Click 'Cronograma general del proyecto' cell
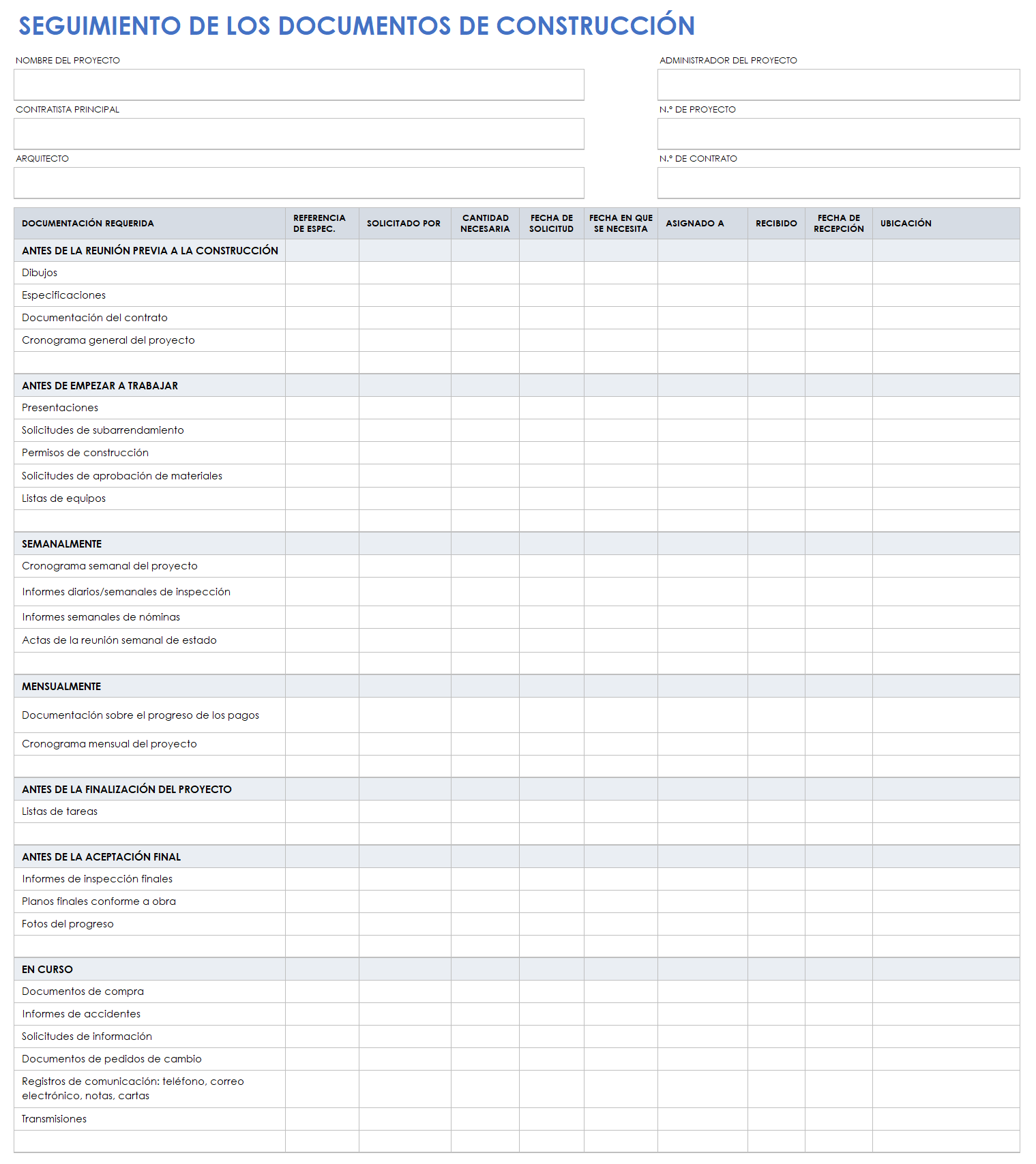Image resolution: width=1036 pixels, height=1164 pixels. (x=149, y=340)
